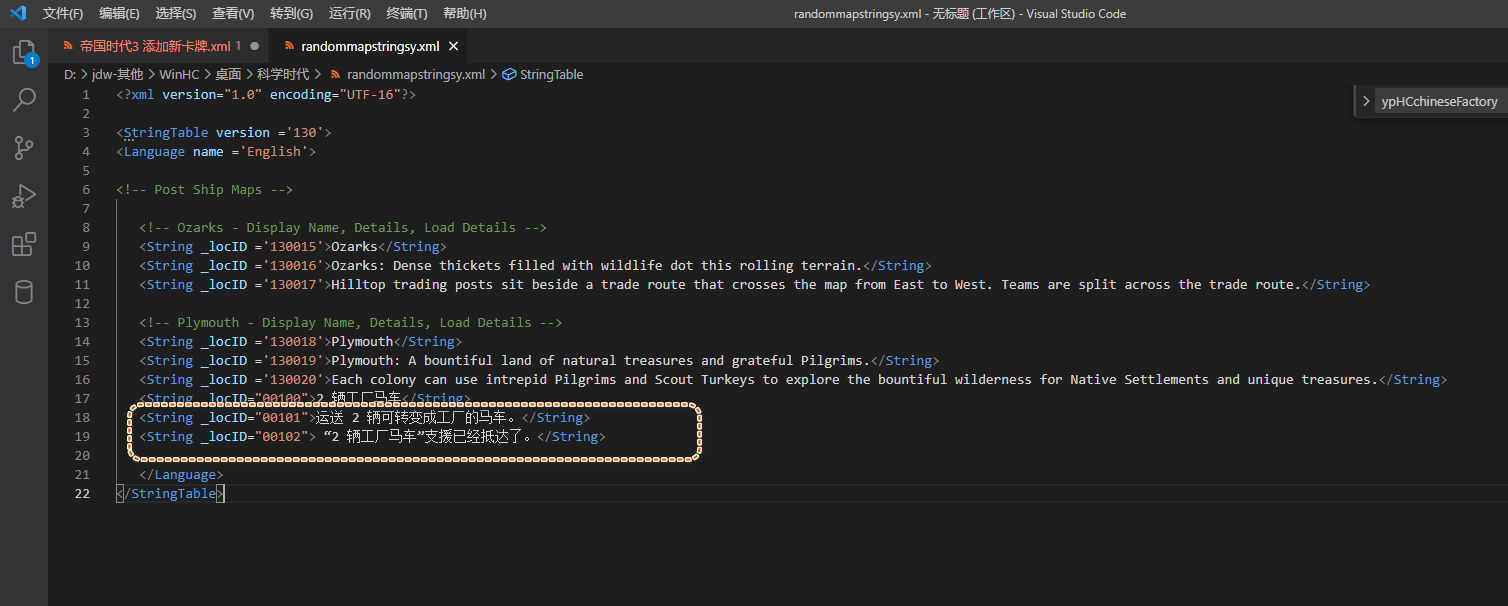
Task: Click the closing Language tag on line 21
Action: (x=181, y=474)
